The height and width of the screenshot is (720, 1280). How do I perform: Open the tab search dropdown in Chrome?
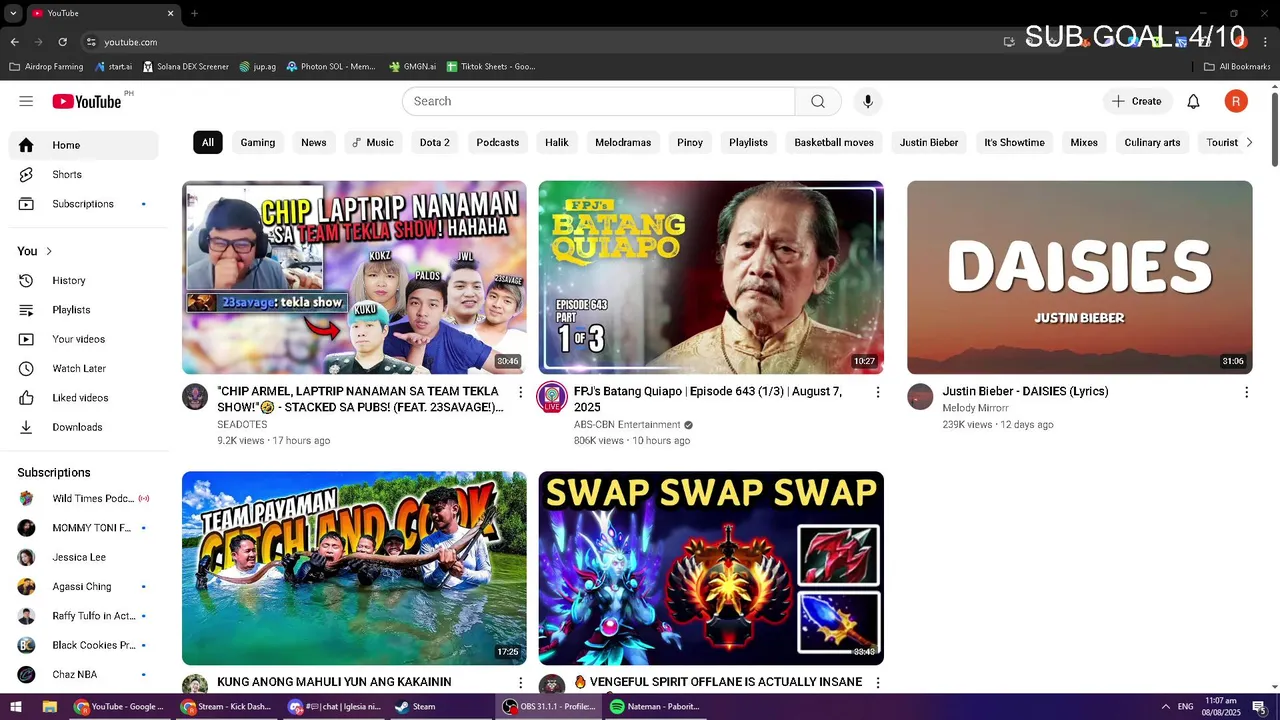pos(13,13)
